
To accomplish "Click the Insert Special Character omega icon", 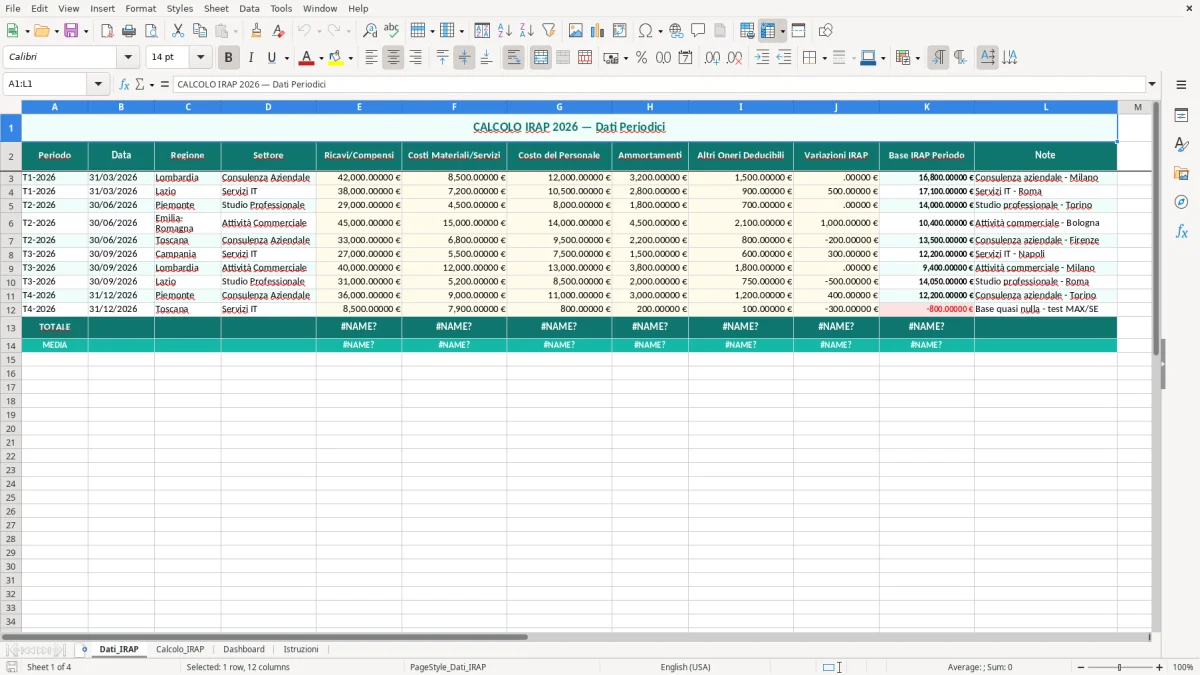I will point(645,31).
